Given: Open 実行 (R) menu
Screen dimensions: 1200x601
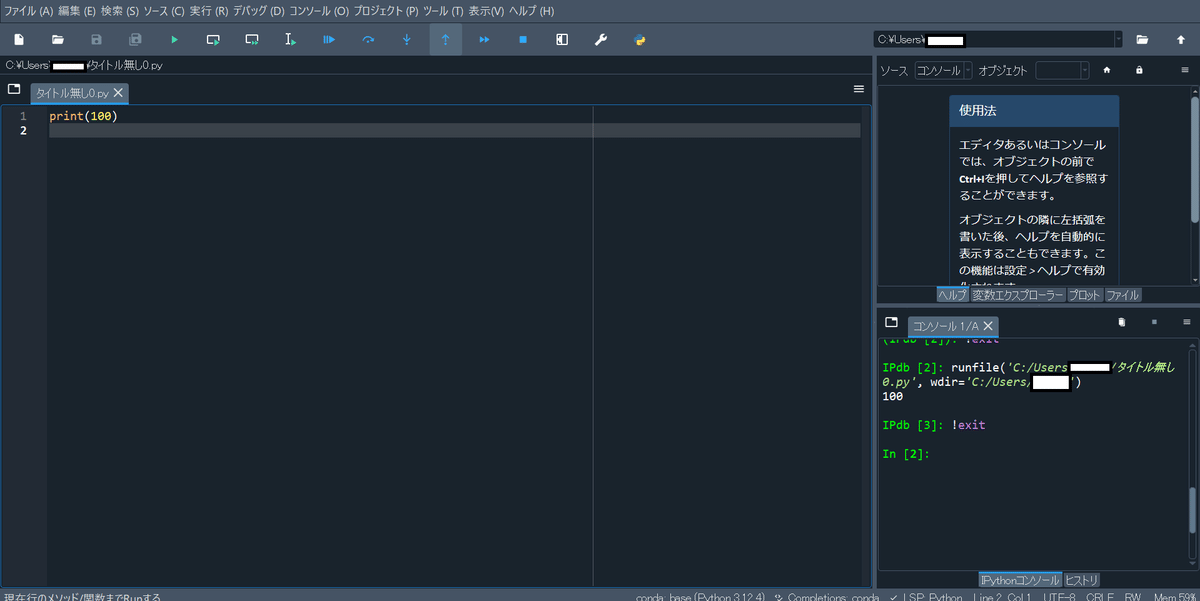Looking at the screenshot, I should (209, 10).
